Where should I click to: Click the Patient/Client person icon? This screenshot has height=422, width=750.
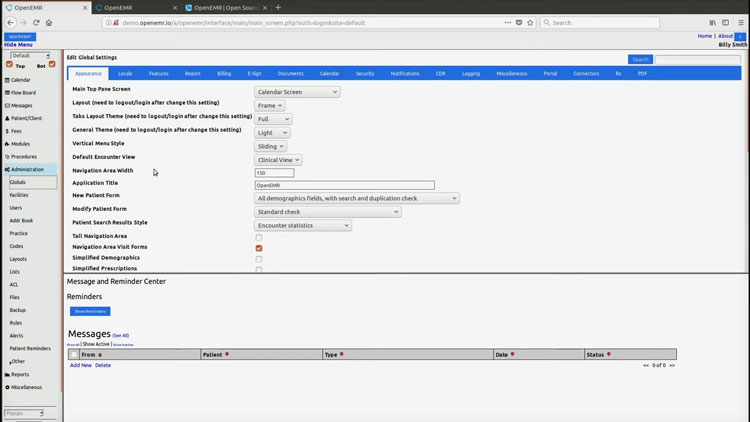coord(6,118)
